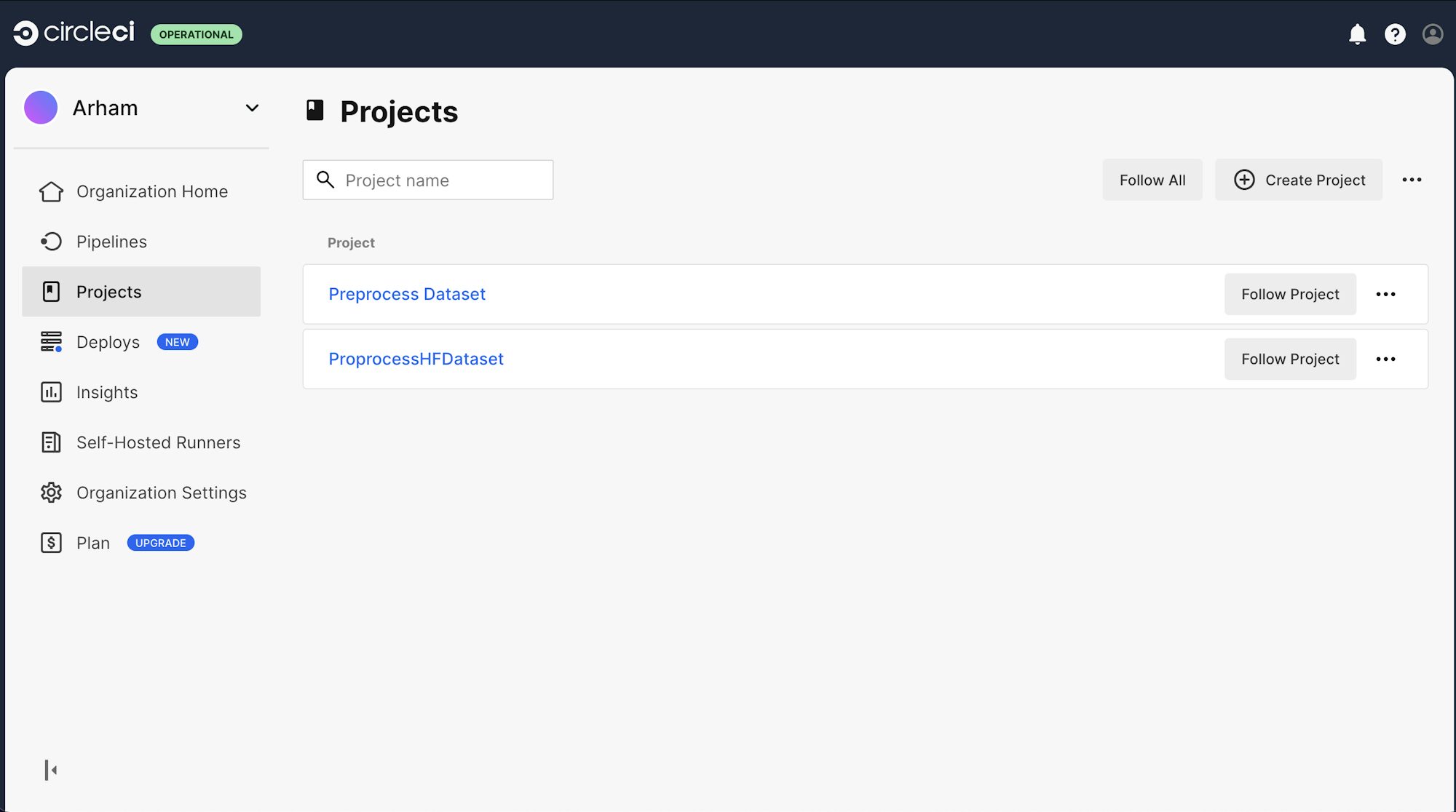Select the Pipelines sidebar icon

click(51, 242)
